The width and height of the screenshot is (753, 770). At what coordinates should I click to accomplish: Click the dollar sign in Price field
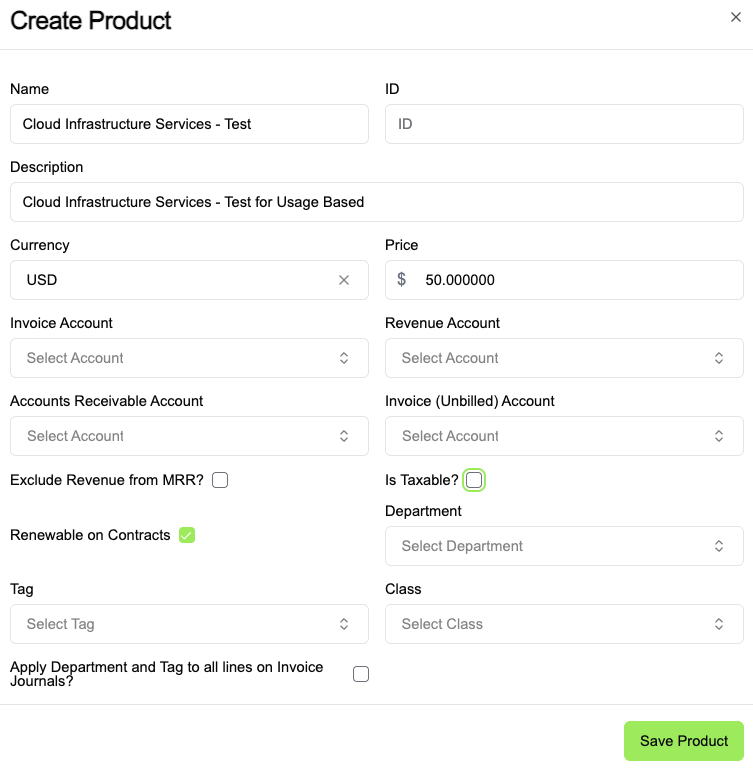point(402,280)
